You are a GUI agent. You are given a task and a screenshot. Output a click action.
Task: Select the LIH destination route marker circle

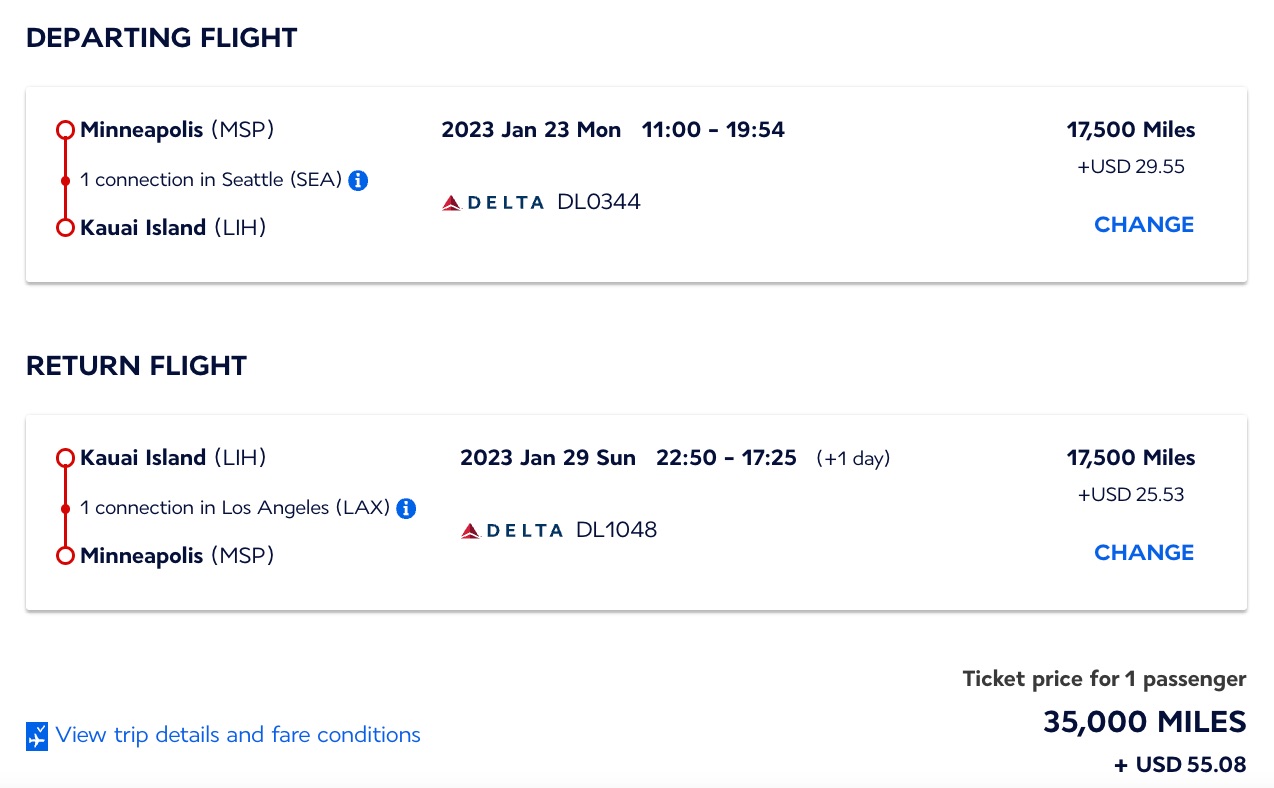pyautogui.click(x=65, y=228)
